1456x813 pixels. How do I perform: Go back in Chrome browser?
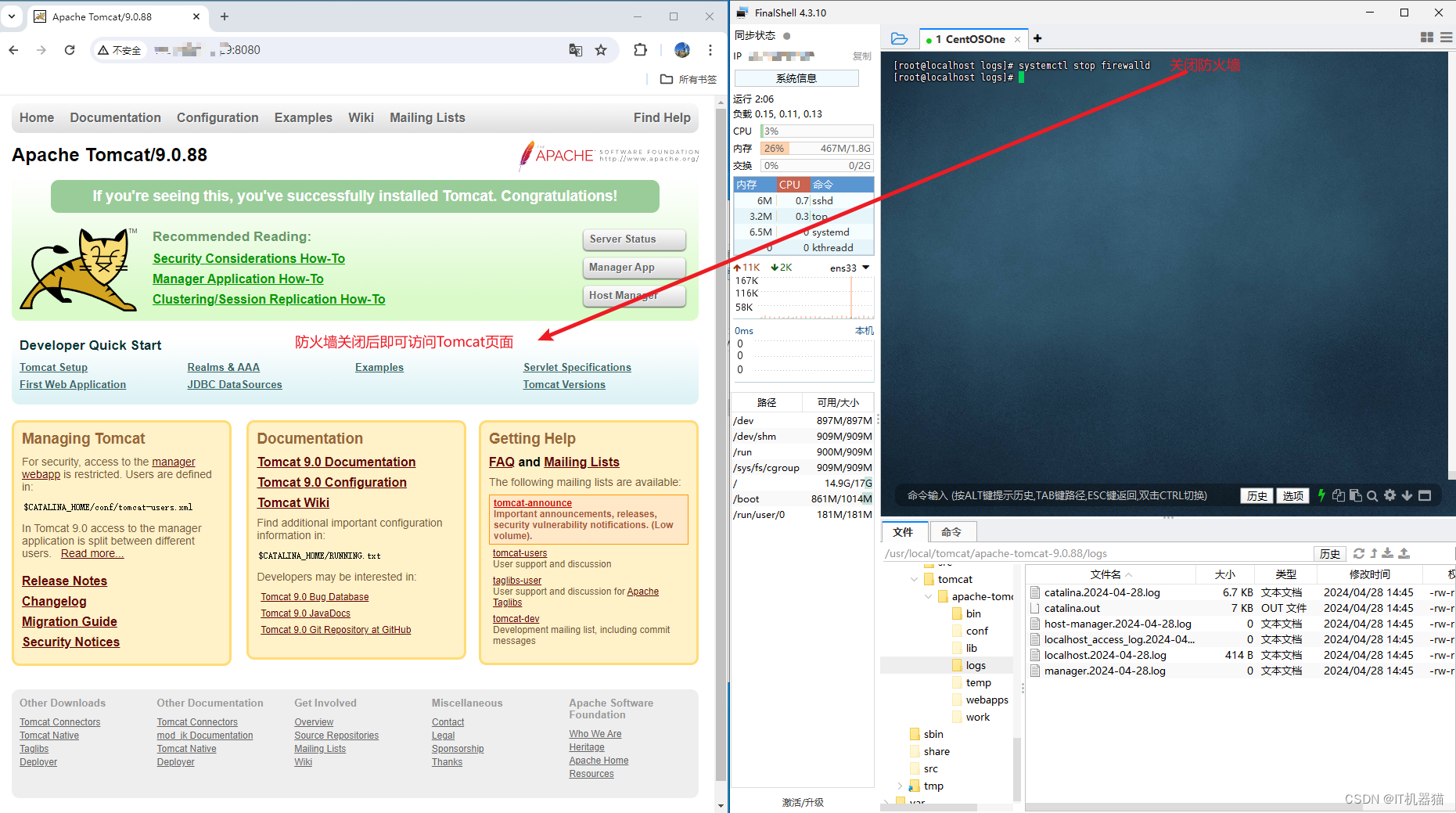tap(14, 50)
